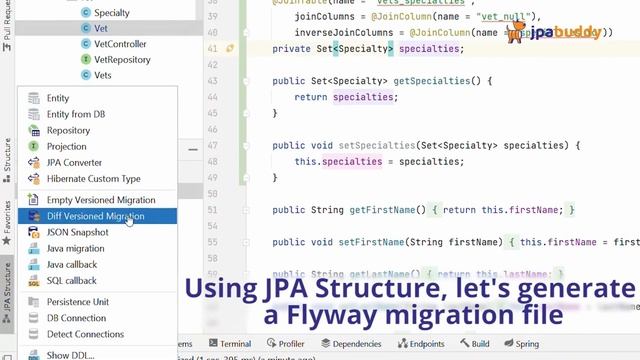Open the Build tool window
640x360 pixels.
point(475,344)
